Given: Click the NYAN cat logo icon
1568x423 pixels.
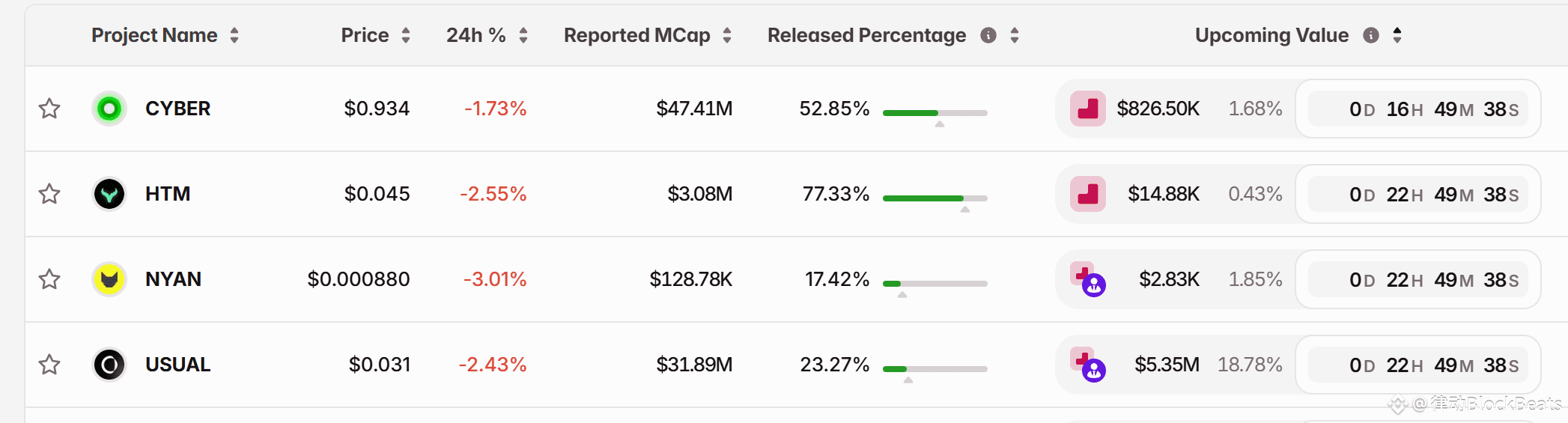Looking at the screenshot, I should [x=109, y=279].
